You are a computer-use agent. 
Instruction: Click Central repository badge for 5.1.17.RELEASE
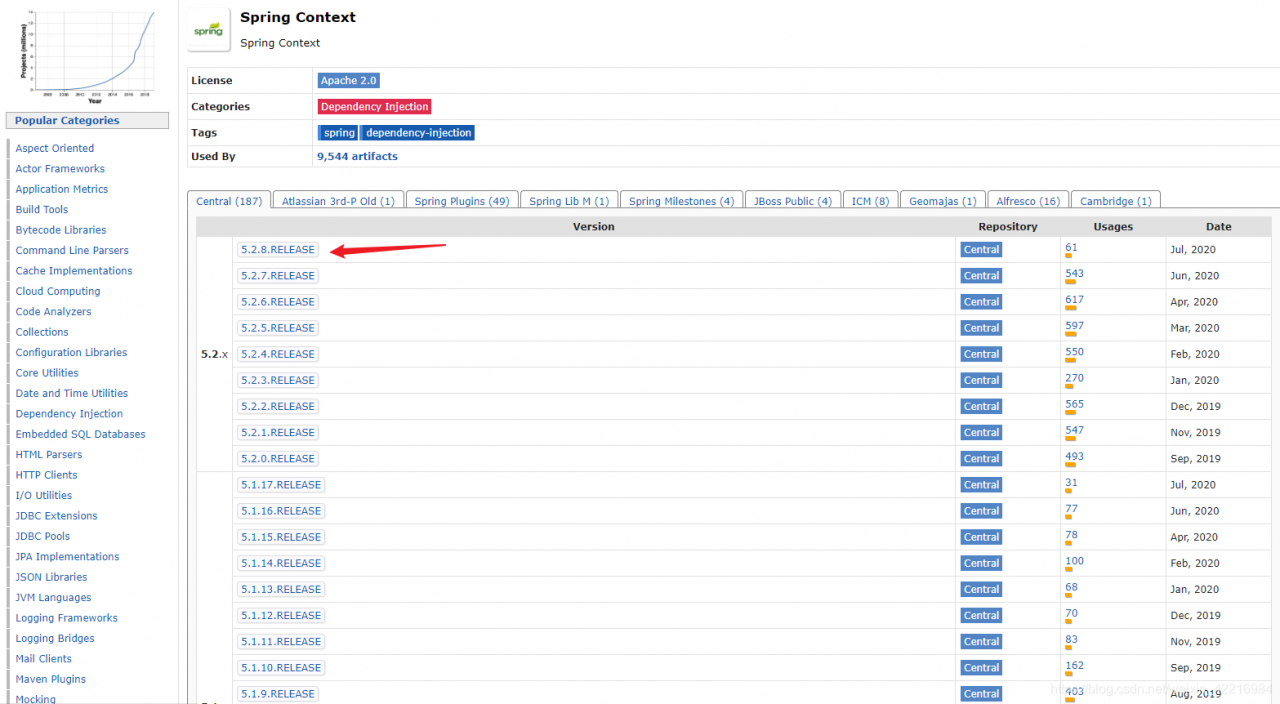[981, 485]
